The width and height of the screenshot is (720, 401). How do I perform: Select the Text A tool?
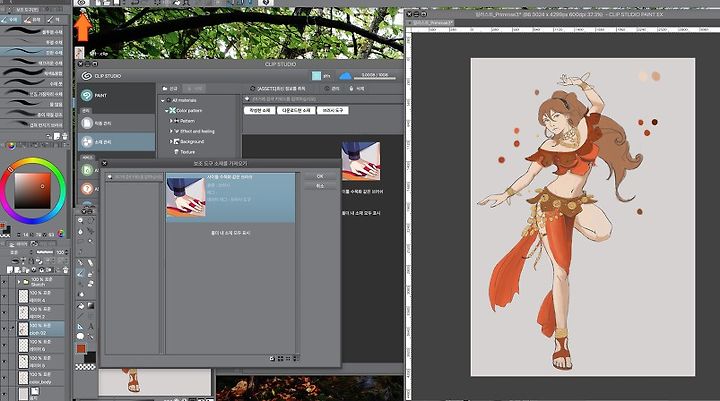[91, 326]
